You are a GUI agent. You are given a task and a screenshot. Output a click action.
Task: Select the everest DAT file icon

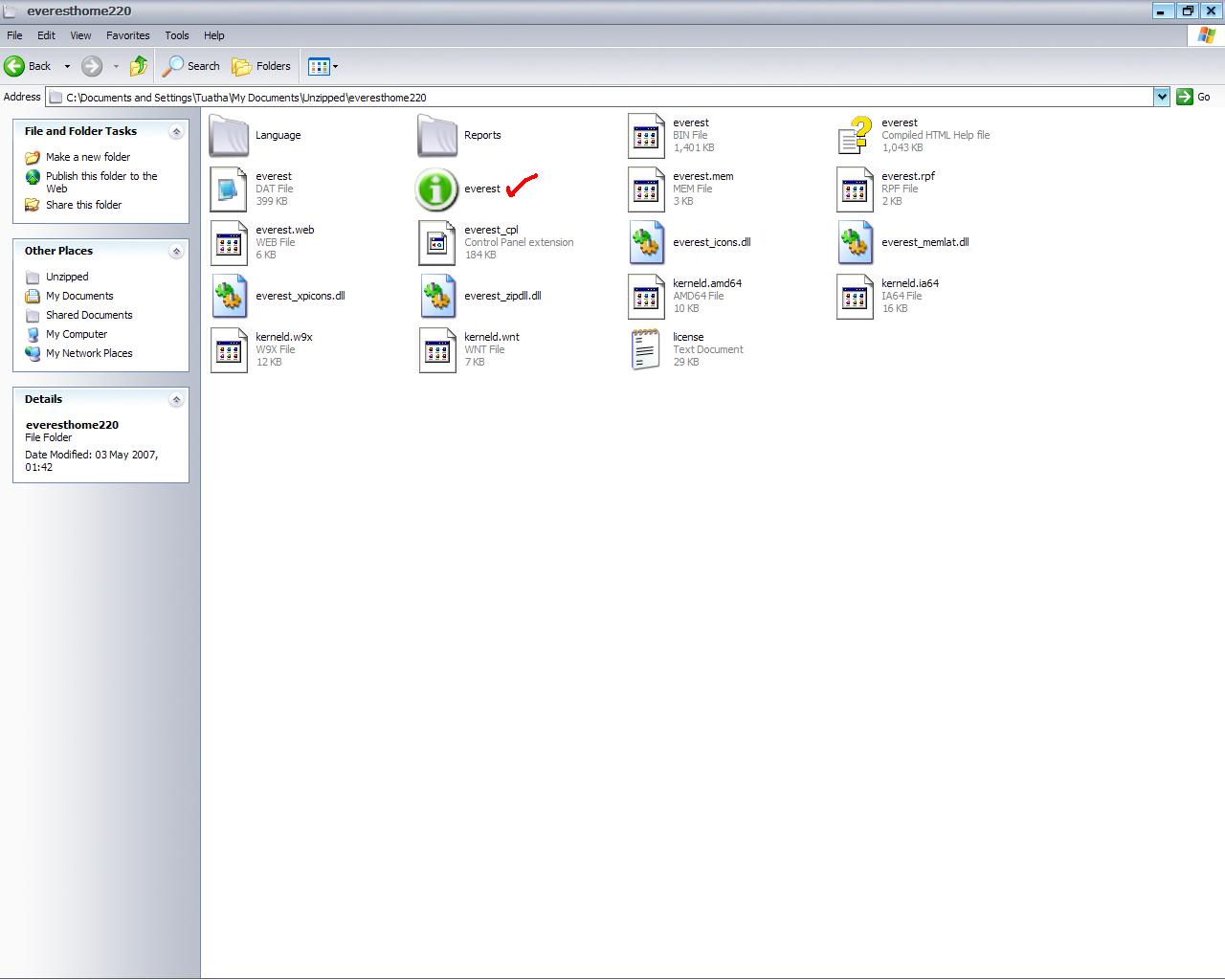(229, 189)
